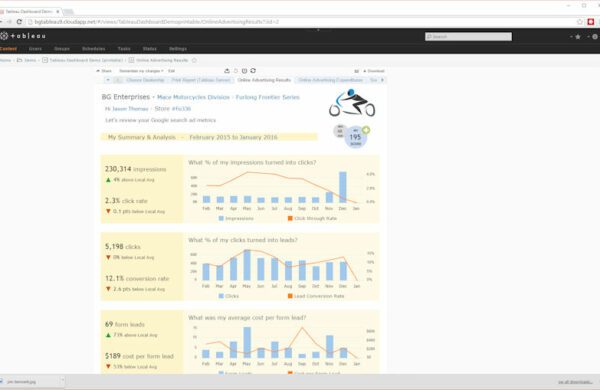Click the refresh data icon in toolbar
600x390 pixels.
tap(253, 71)
